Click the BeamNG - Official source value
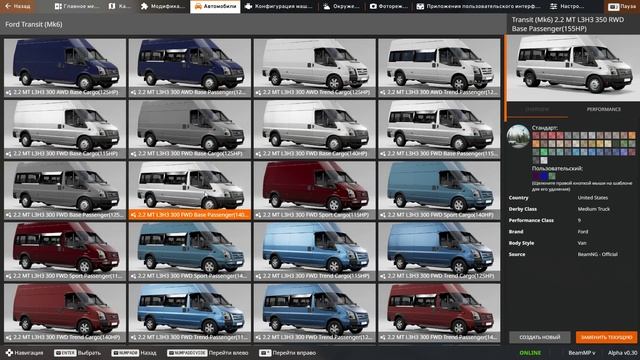Screen dimensions: 640x360 pos(598,254)
